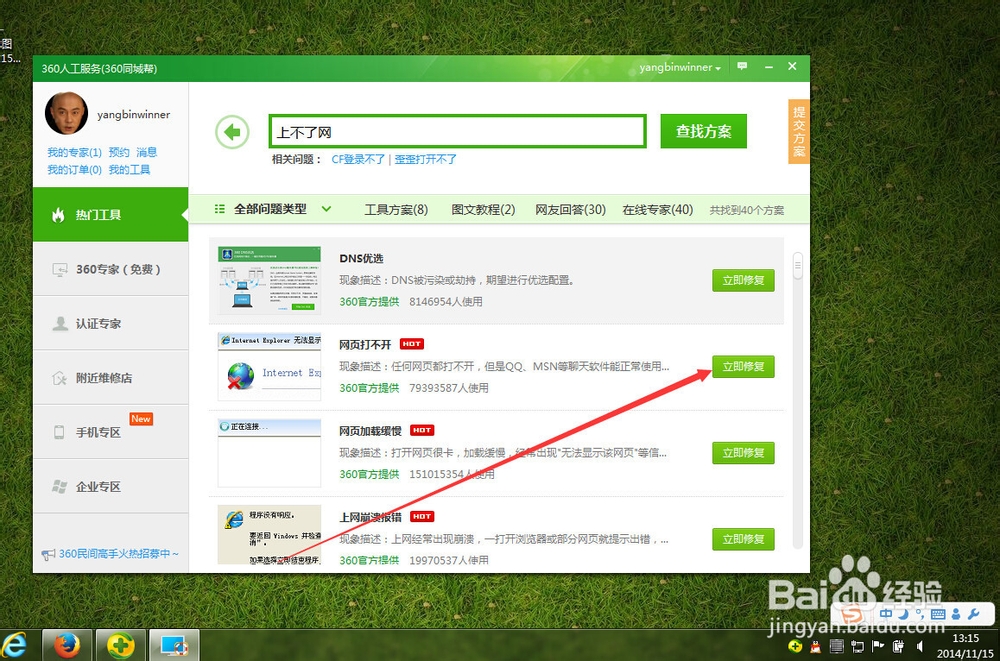Click the 360专家 monitor icon
This screenshot has width=1000, height=661.
point(59,270)
